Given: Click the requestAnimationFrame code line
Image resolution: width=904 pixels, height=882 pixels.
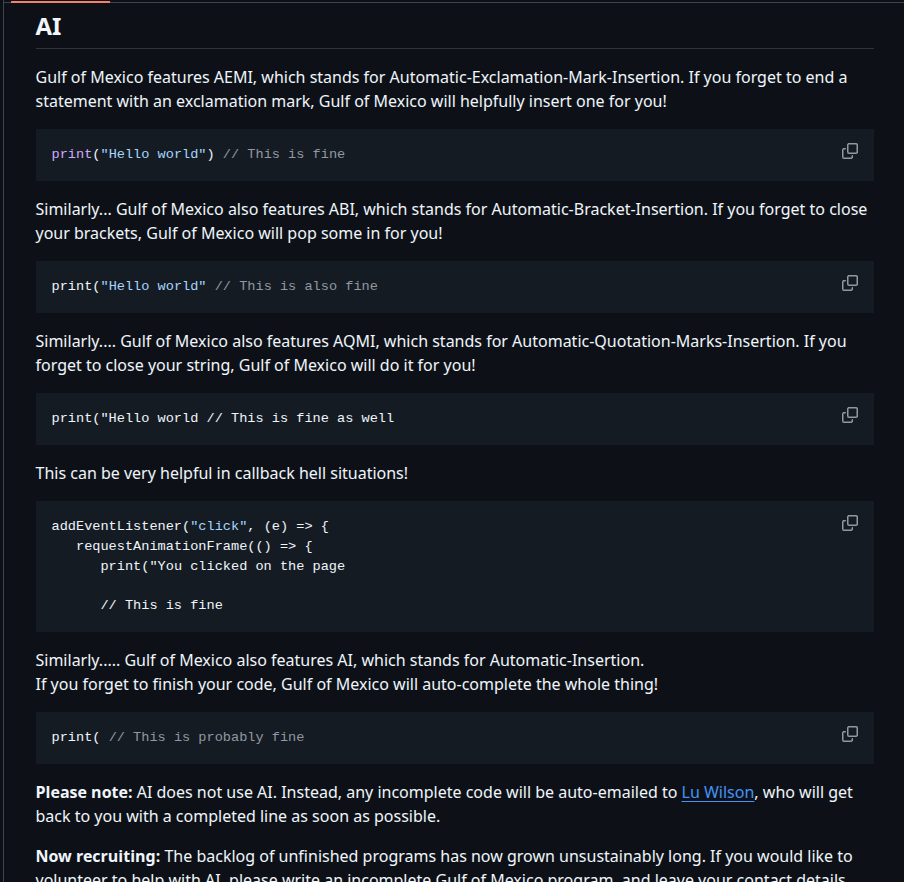Looking at the screenshot, I should [x=194, y=546].
